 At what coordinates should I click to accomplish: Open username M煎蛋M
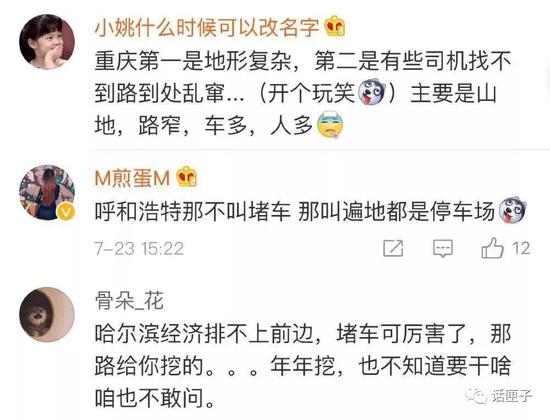click(133, 178)
